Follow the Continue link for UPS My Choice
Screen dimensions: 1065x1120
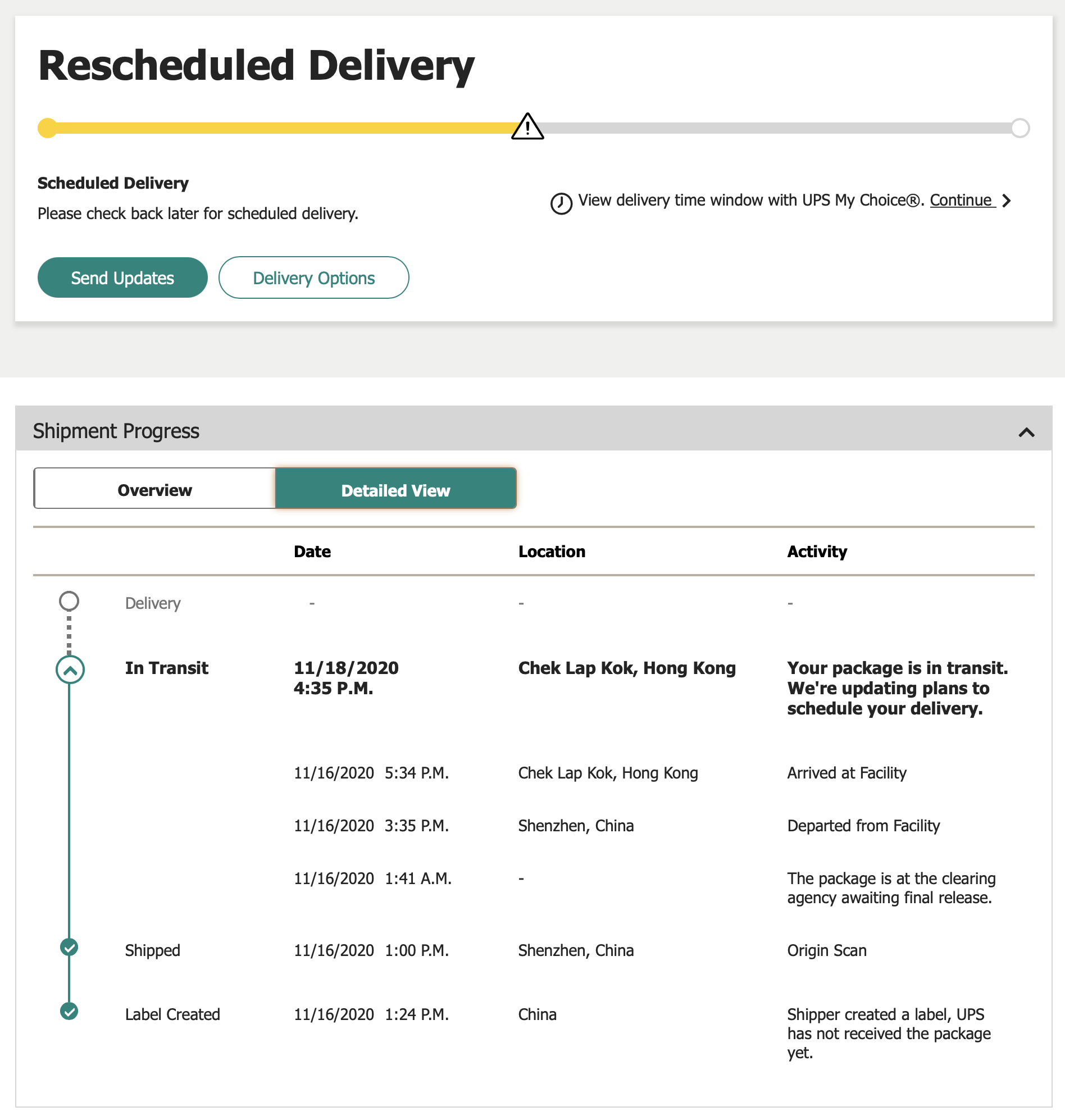(962, 201)
